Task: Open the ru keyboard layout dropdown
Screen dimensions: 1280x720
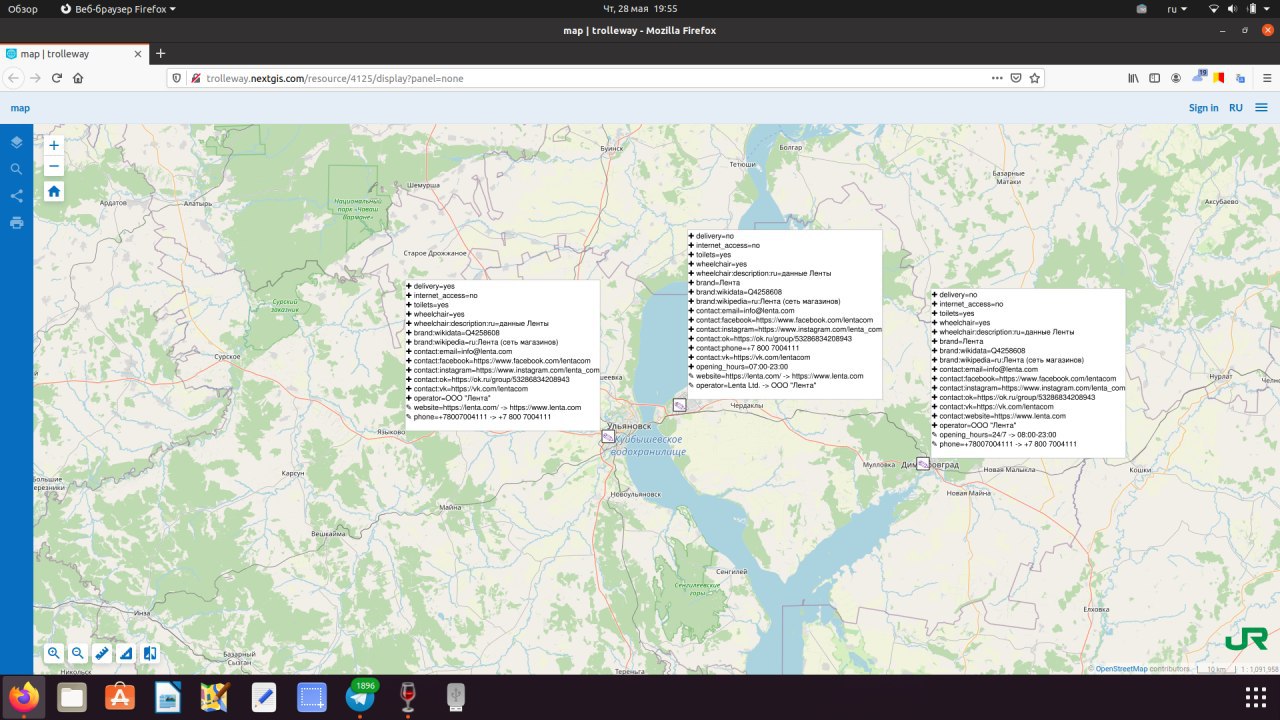Action: [1178, 9]
